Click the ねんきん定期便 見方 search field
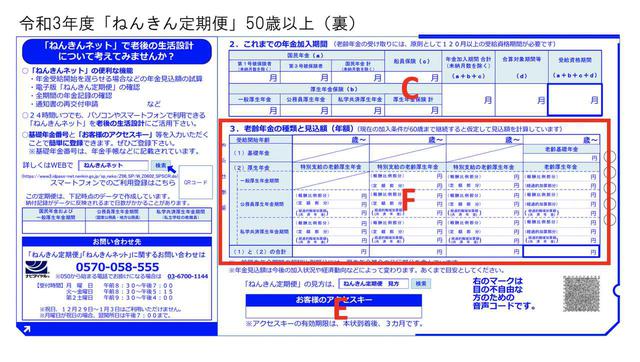 (373, 284)
